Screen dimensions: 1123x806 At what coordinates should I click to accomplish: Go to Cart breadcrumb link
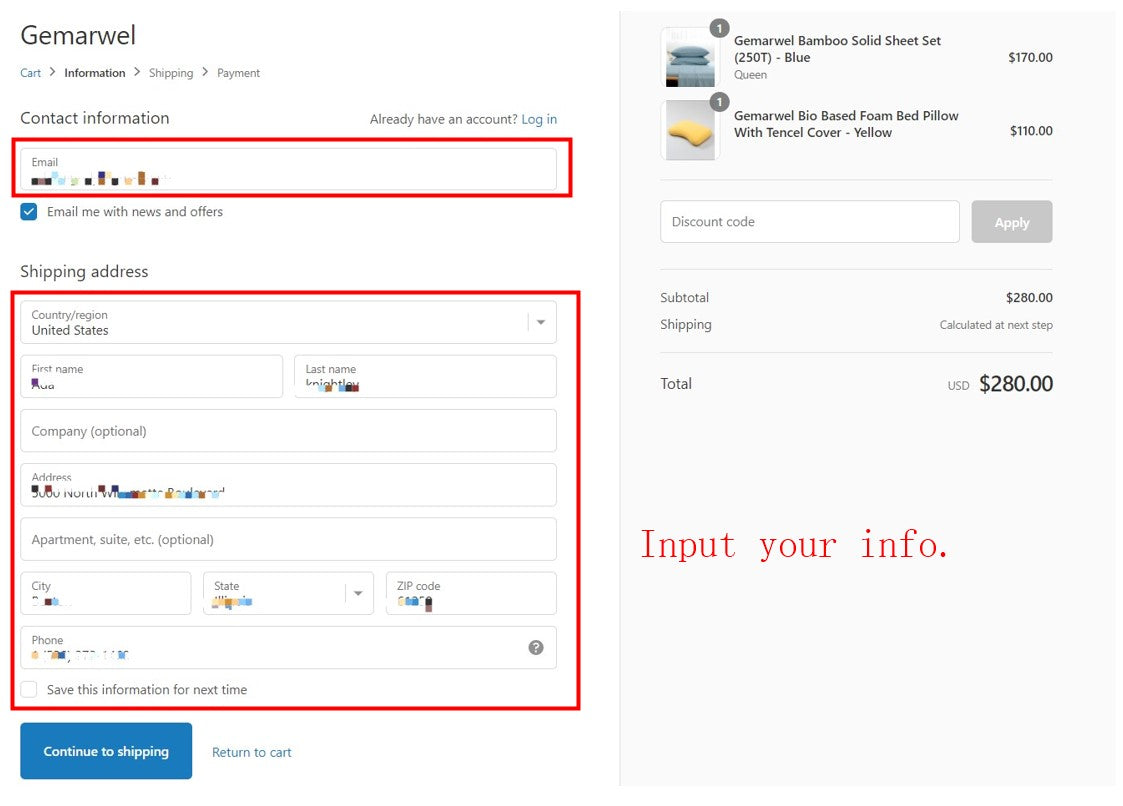click(31, 73)
